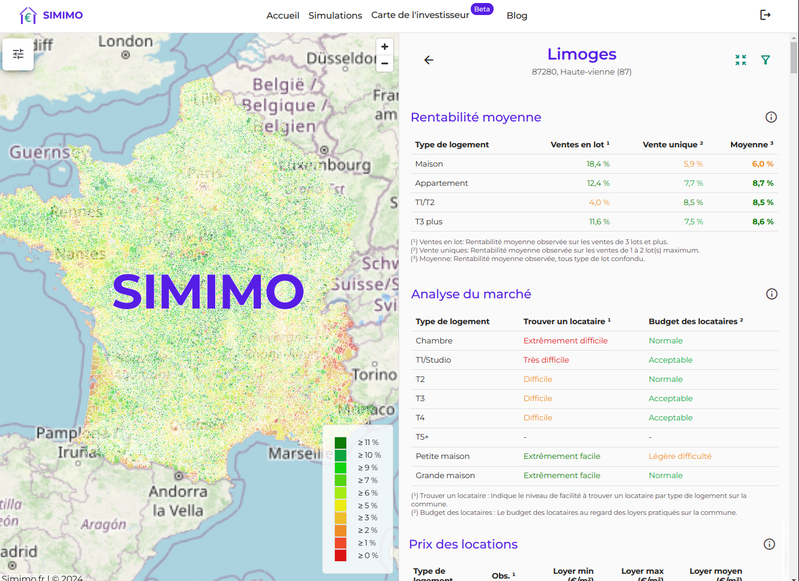Zoom in on the map
This screenshot has width=799, height=581.
tap(385, 47)
